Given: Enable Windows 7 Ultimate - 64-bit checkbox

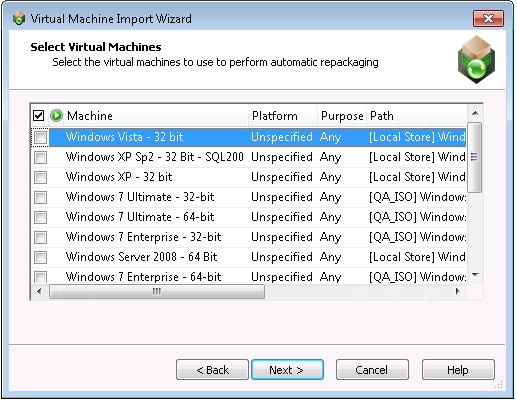Looking at the screenshot, I should (x=41, y=217).
